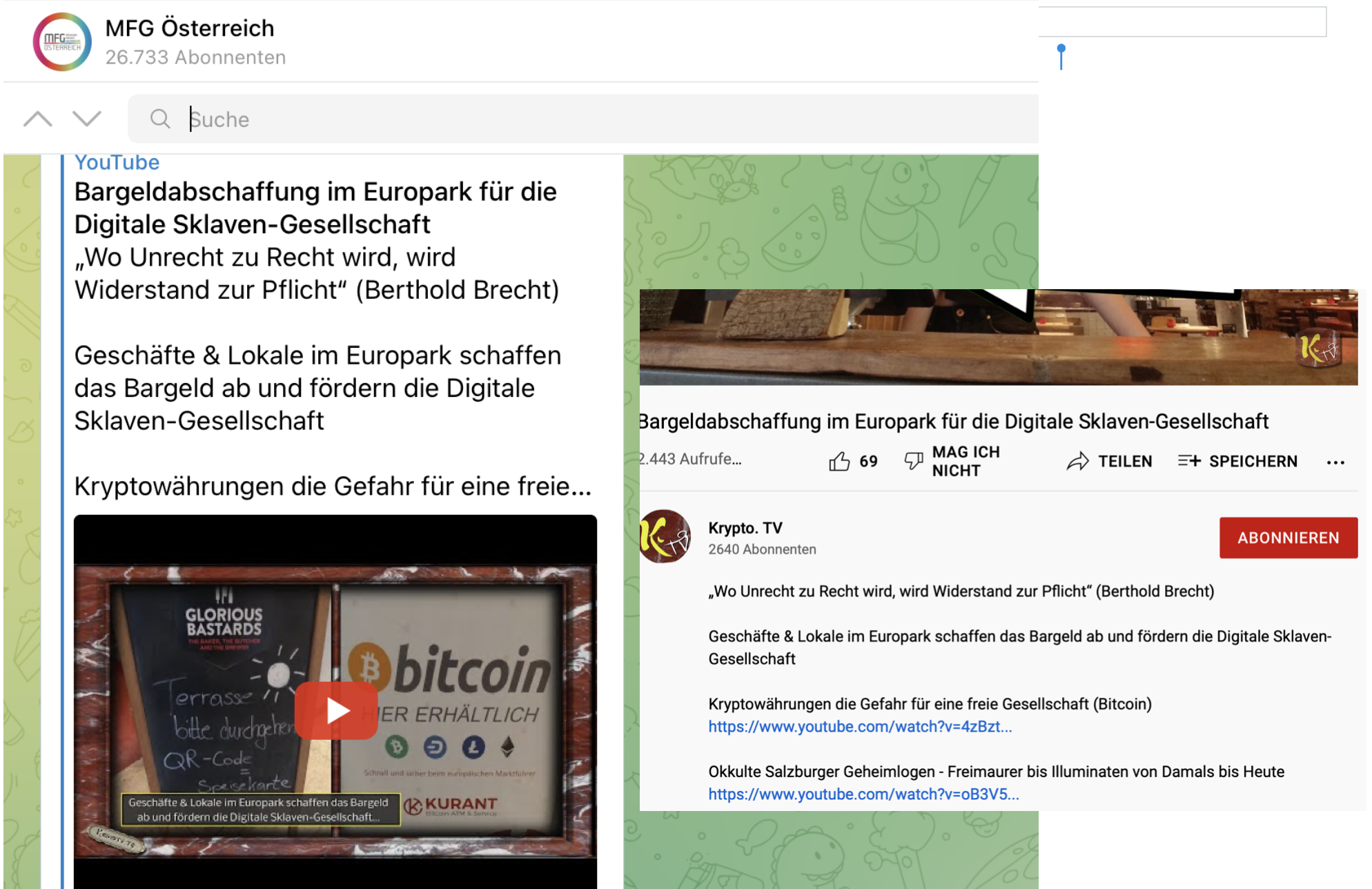The image size is (1372, 889).
Task: Click the MFG Österreich channel title
Action: coord(190,28)
